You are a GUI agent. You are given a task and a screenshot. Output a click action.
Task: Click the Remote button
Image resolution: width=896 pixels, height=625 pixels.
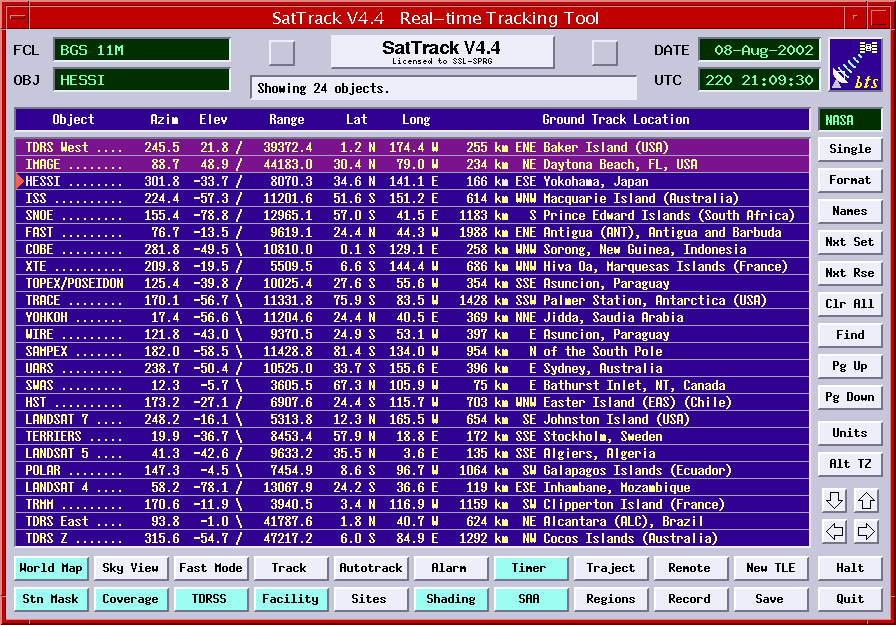pyautogui.click(x=690, y=568)
